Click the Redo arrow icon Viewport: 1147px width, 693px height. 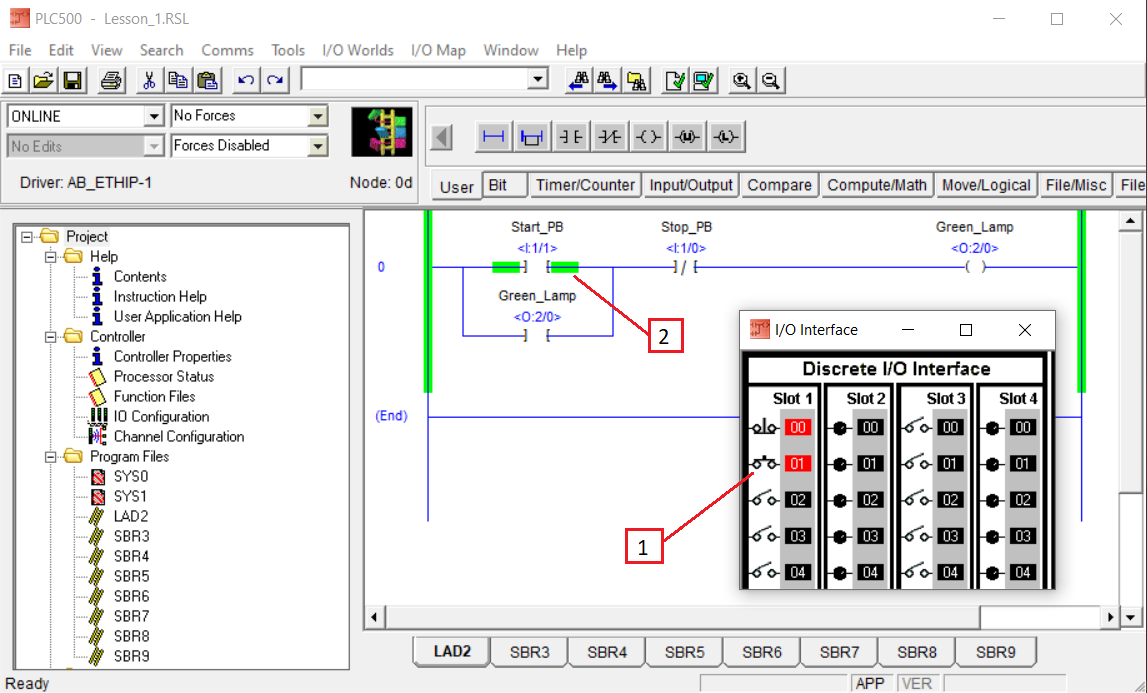point(275,80)
